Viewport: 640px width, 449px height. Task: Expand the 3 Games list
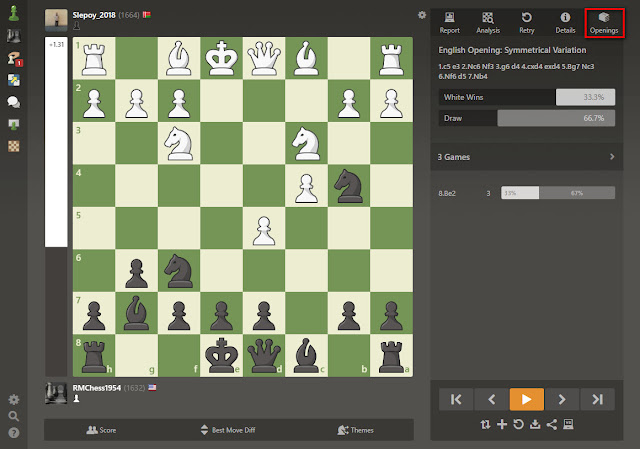pyautogui.click(x=527, y=157)
